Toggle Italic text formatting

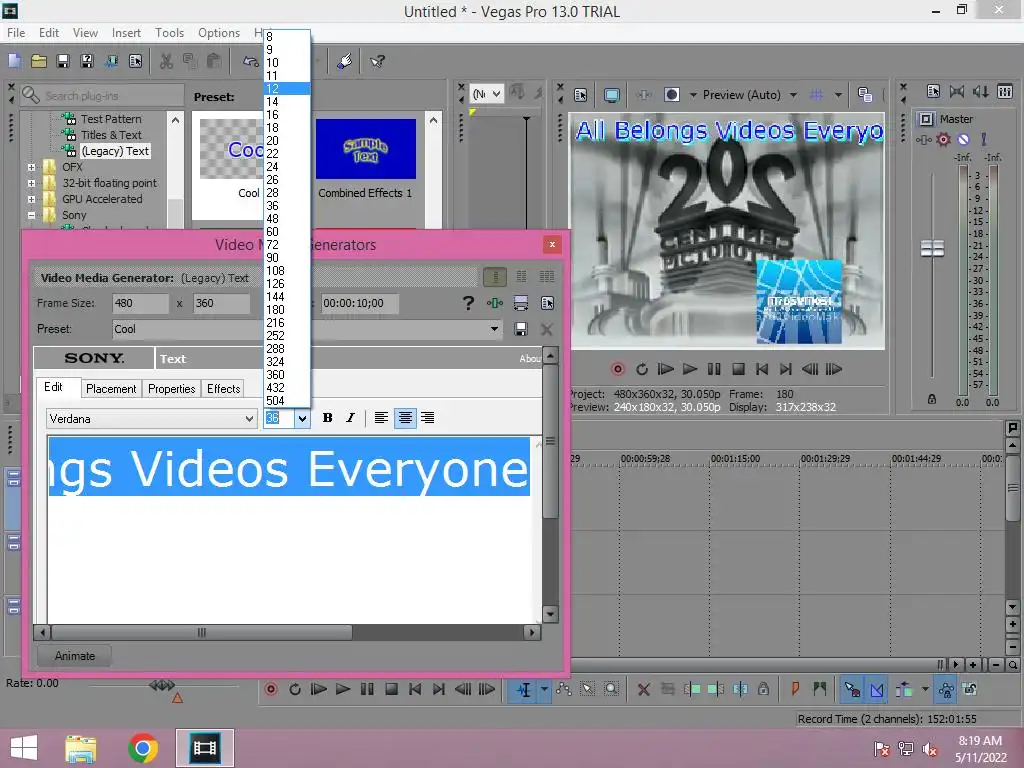pyautogui.click(x=351, y=418)
